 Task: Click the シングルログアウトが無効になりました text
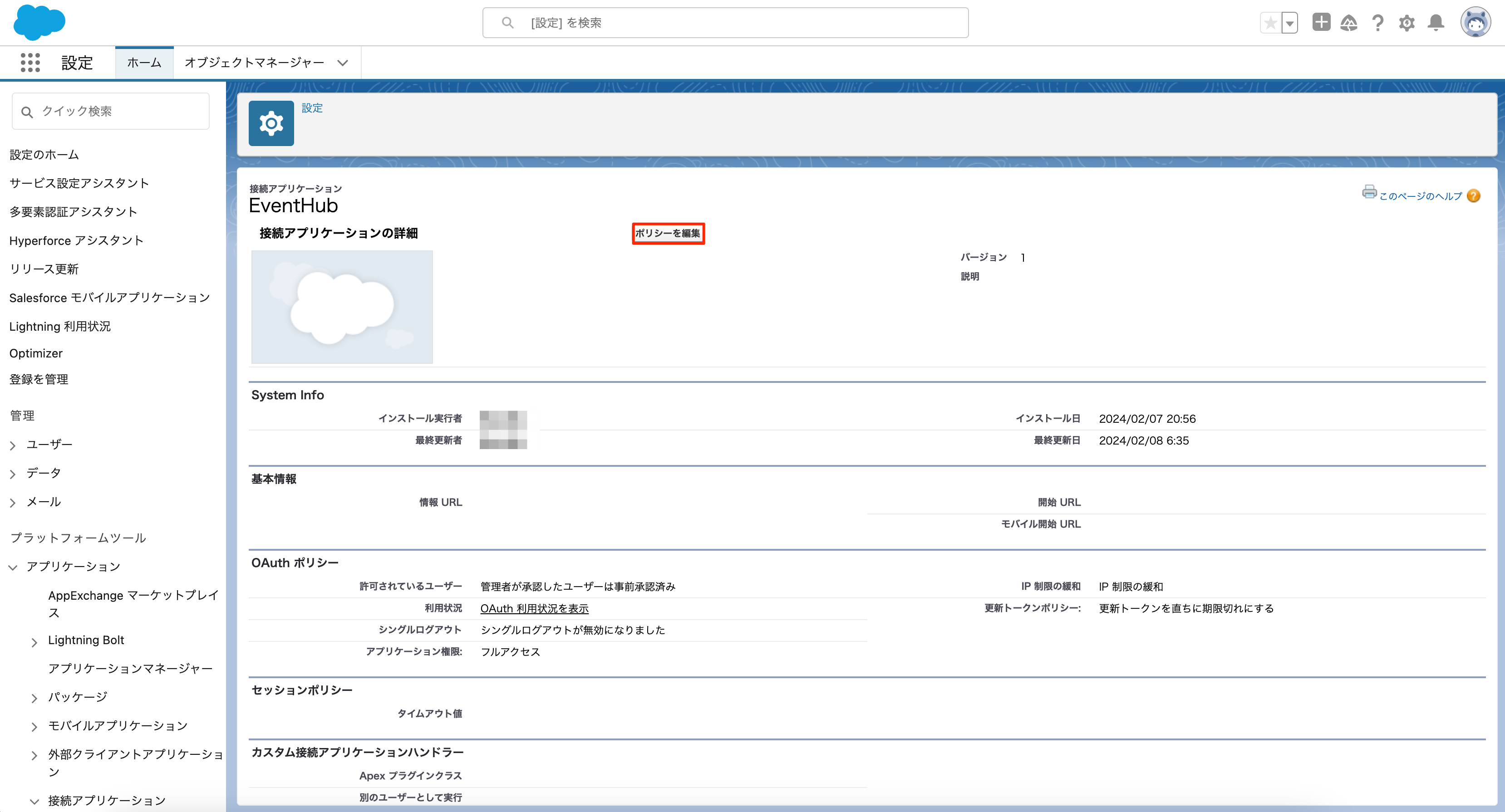(573, 630)
